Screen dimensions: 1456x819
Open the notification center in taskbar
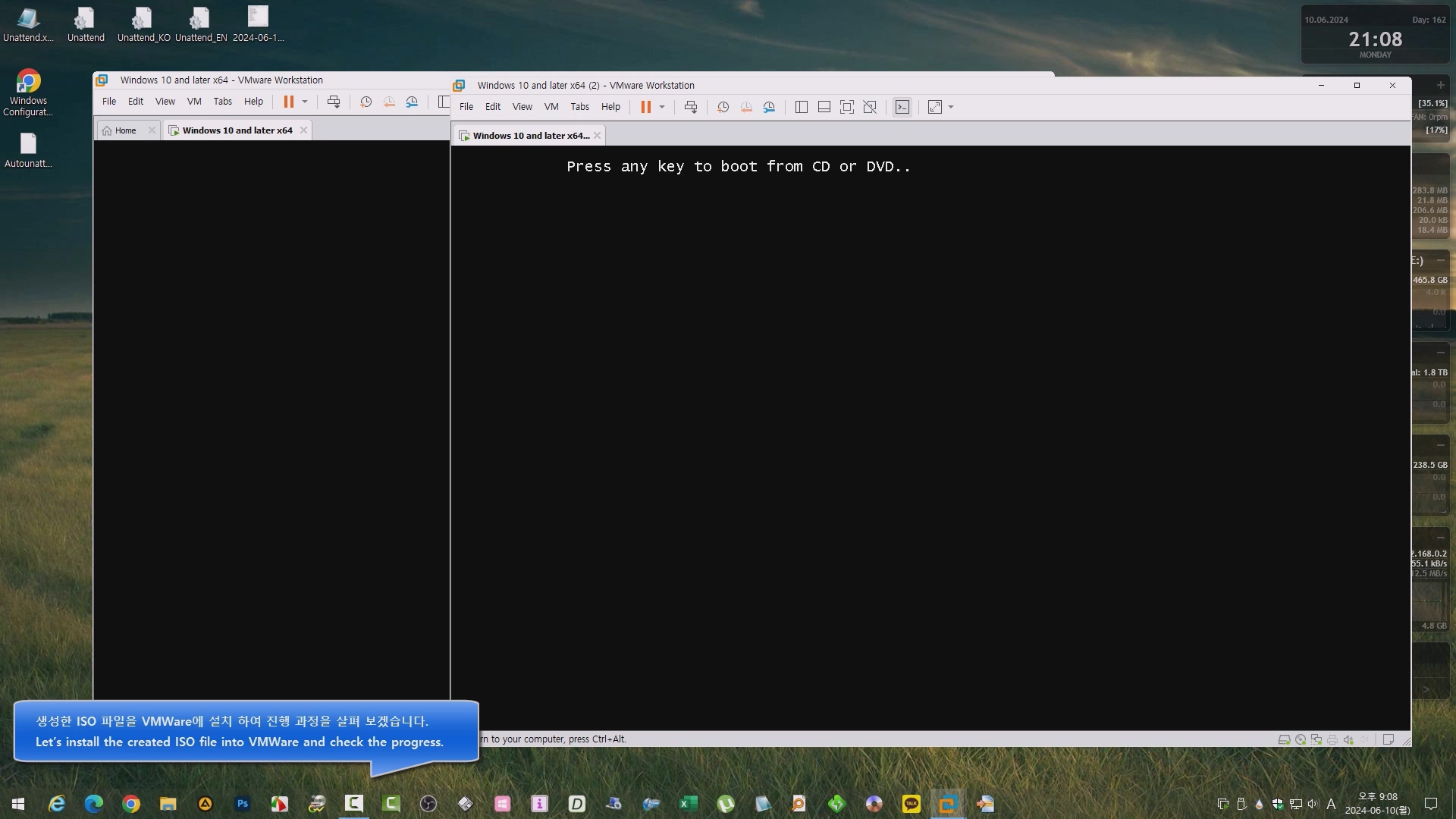1431,804
